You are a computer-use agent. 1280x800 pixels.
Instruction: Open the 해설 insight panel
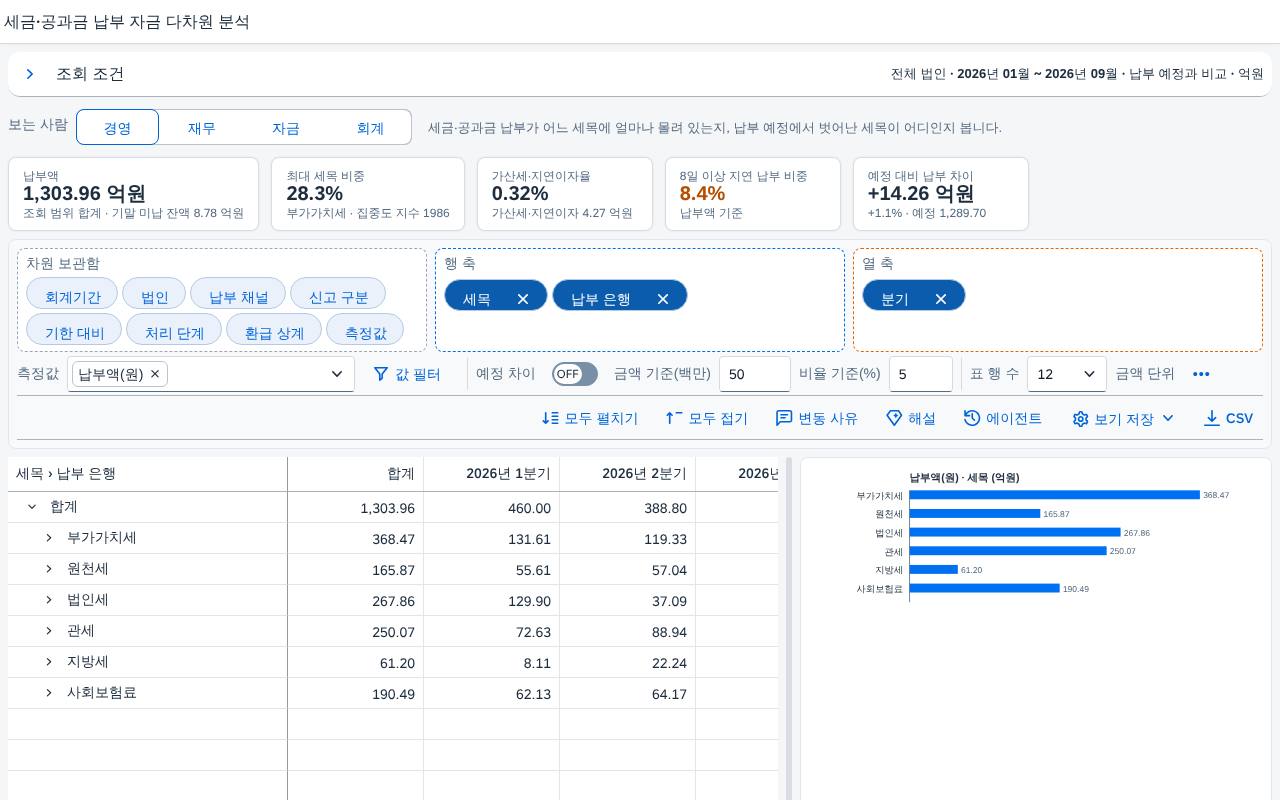click(911, 418)
